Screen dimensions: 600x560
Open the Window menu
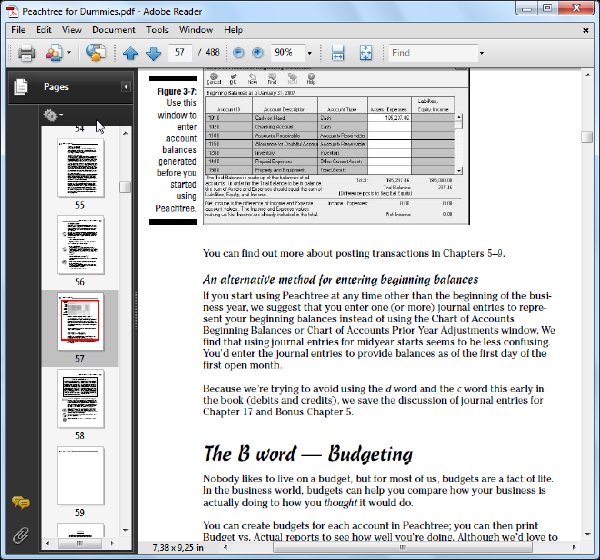(x=196, y=30)
